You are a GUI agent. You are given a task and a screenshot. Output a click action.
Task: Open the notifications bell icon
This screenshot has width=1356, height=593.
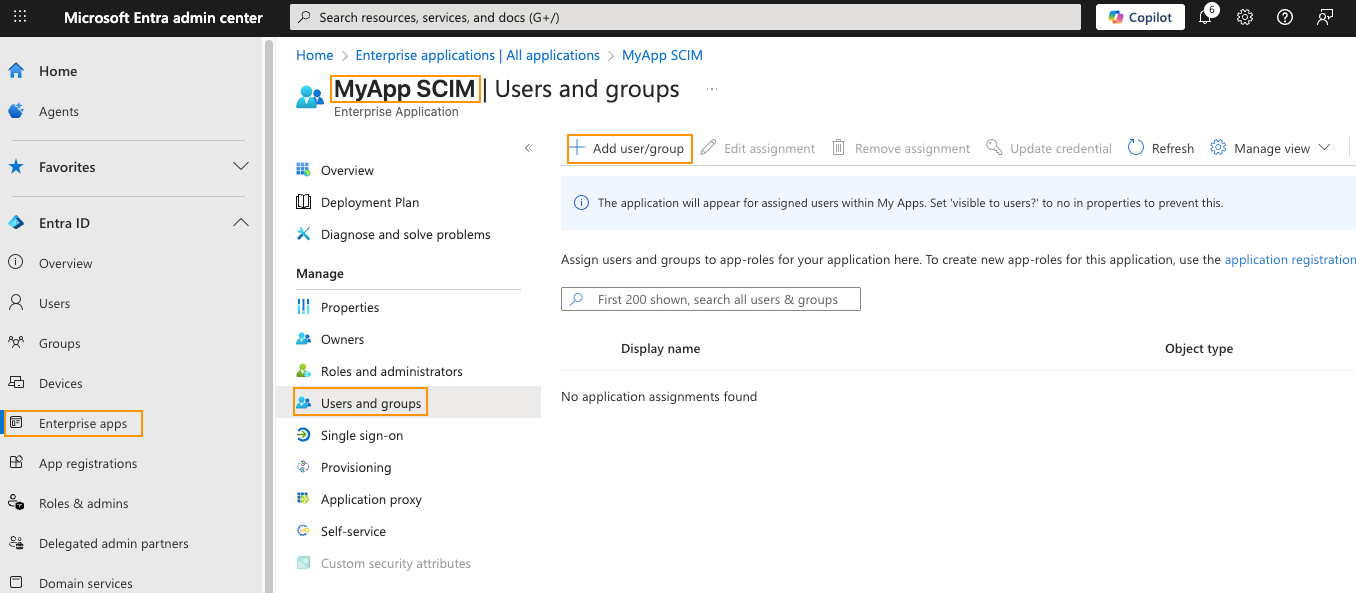(x=1205, y=17)
